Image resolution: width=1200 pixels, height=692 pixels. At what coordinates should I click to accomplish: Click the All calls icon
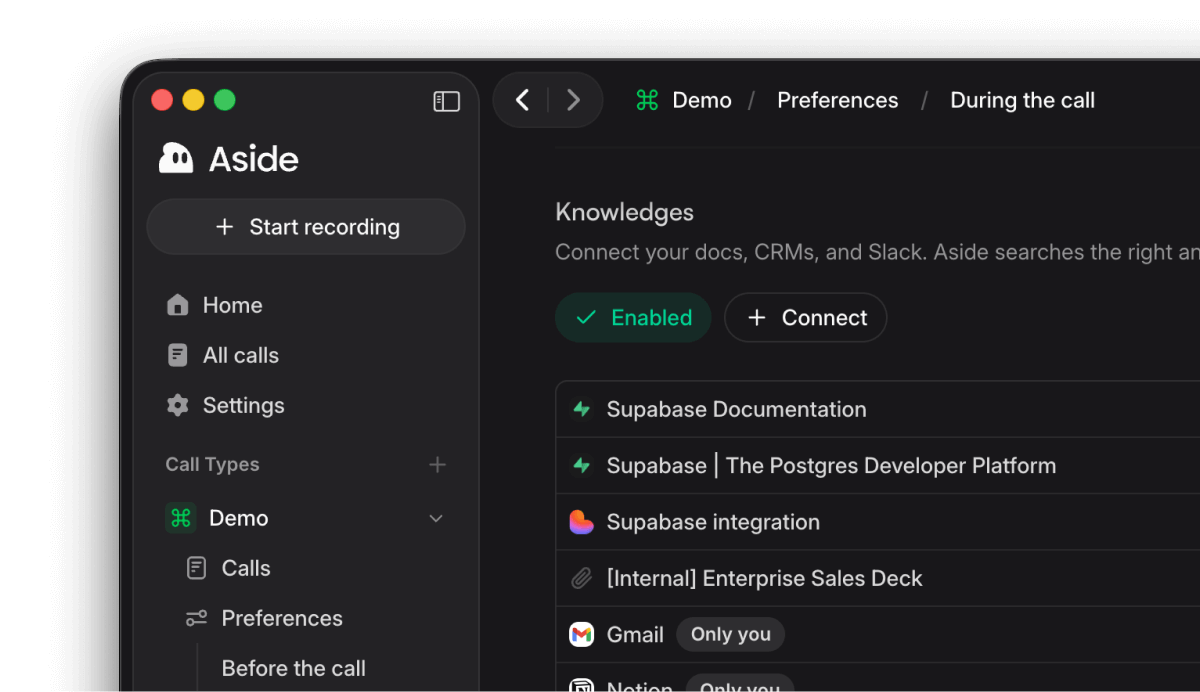coord(177,355)
